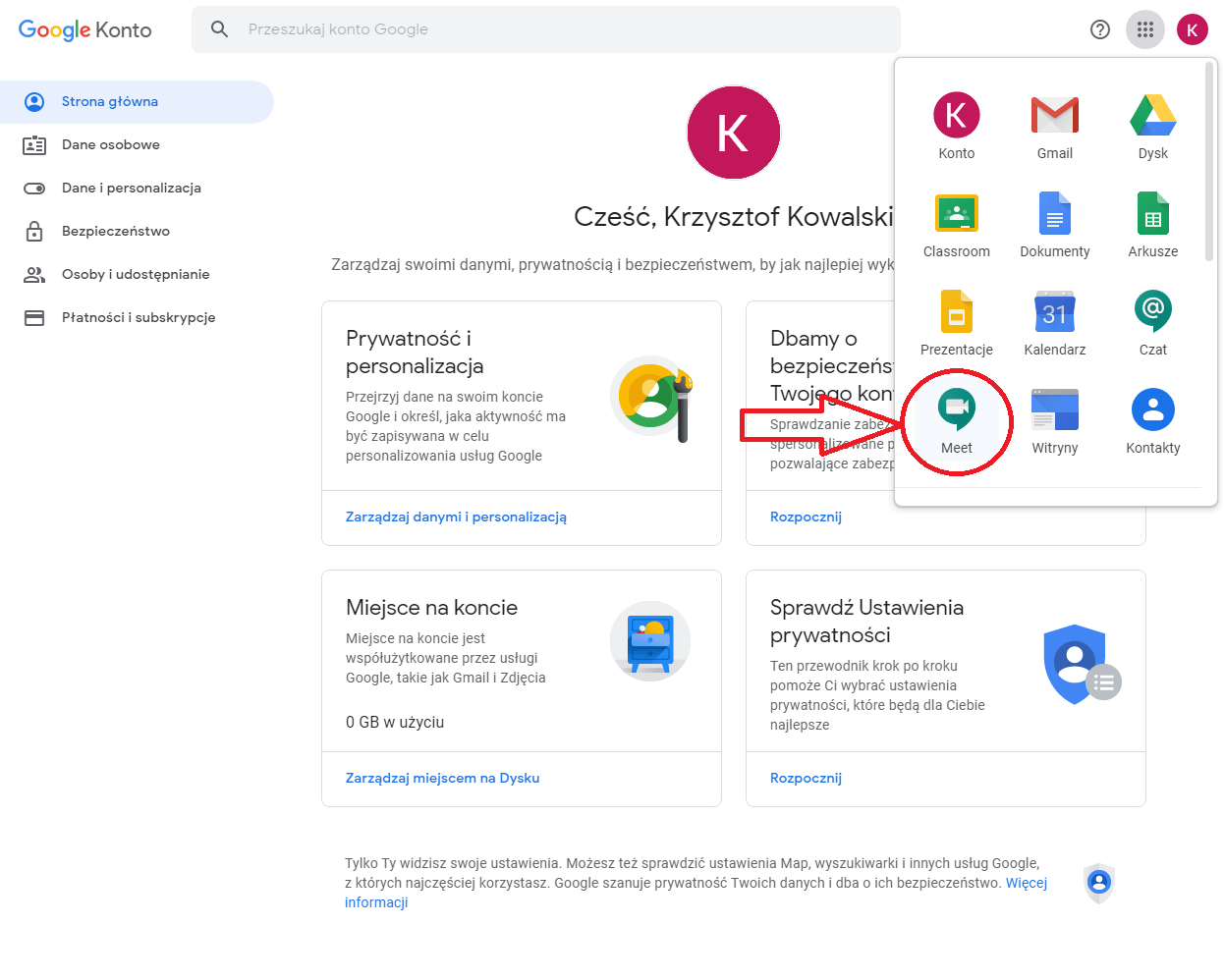Open Bezpieczeństwo in the sidebar

115,231
